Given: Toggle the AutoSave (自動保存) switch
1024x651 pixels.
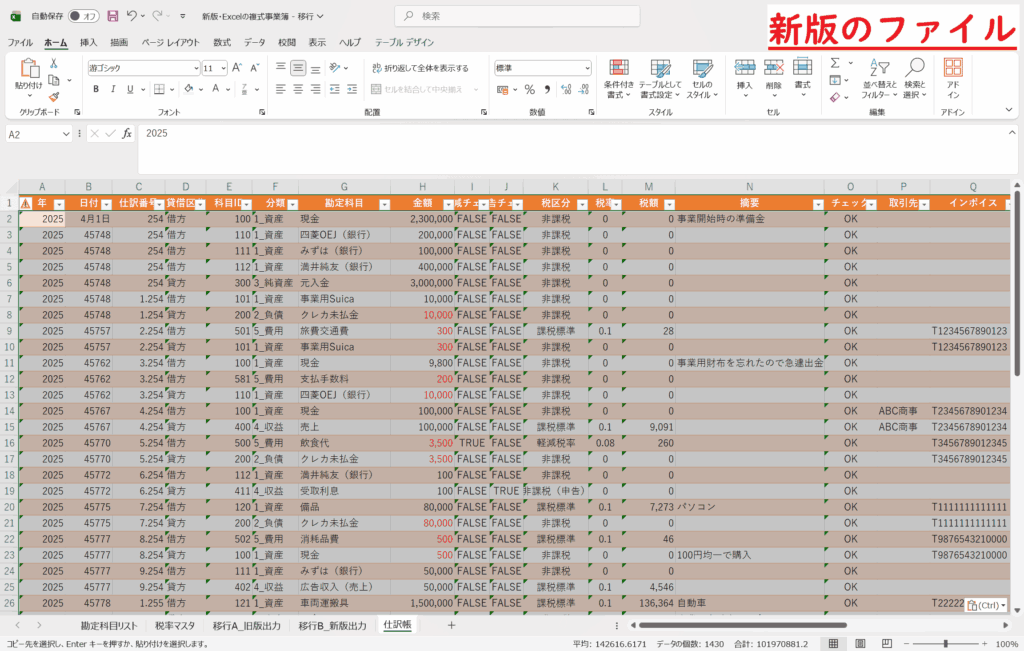Looking at the screenshot, I should (x=88, y=16).
